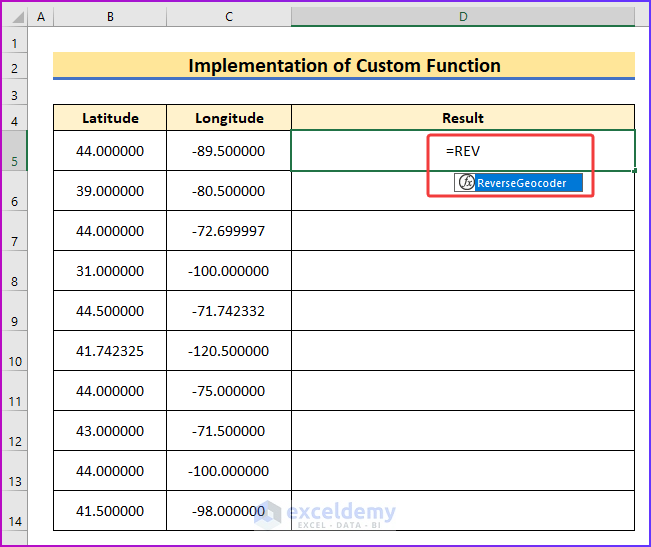Select longitude cell -80.500000
The height and width of the screenshot is (547, 651).
(x=229, y=190)
